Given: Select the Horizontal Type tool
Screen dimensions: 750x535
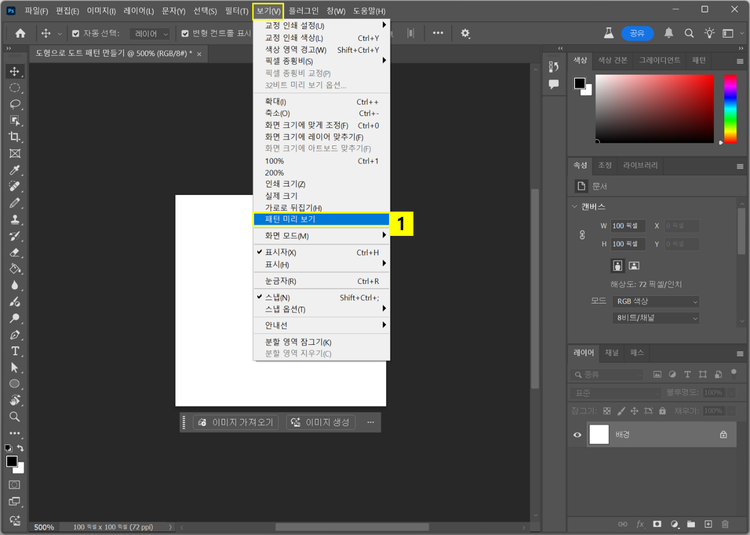Looking at the screenshot, I should 15,351.
